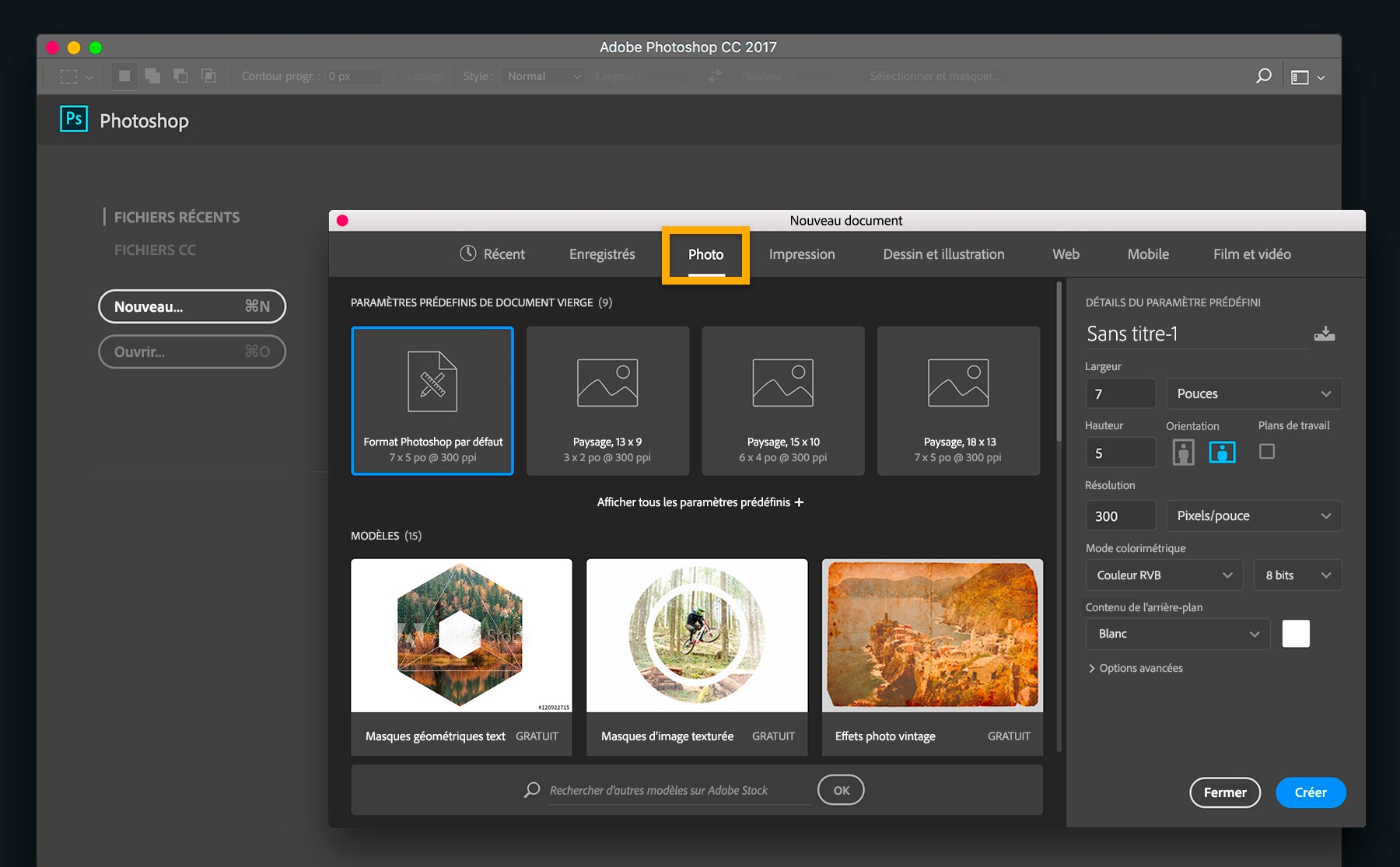
Task: Select the New selection mode icon
Action: [124, 76]
